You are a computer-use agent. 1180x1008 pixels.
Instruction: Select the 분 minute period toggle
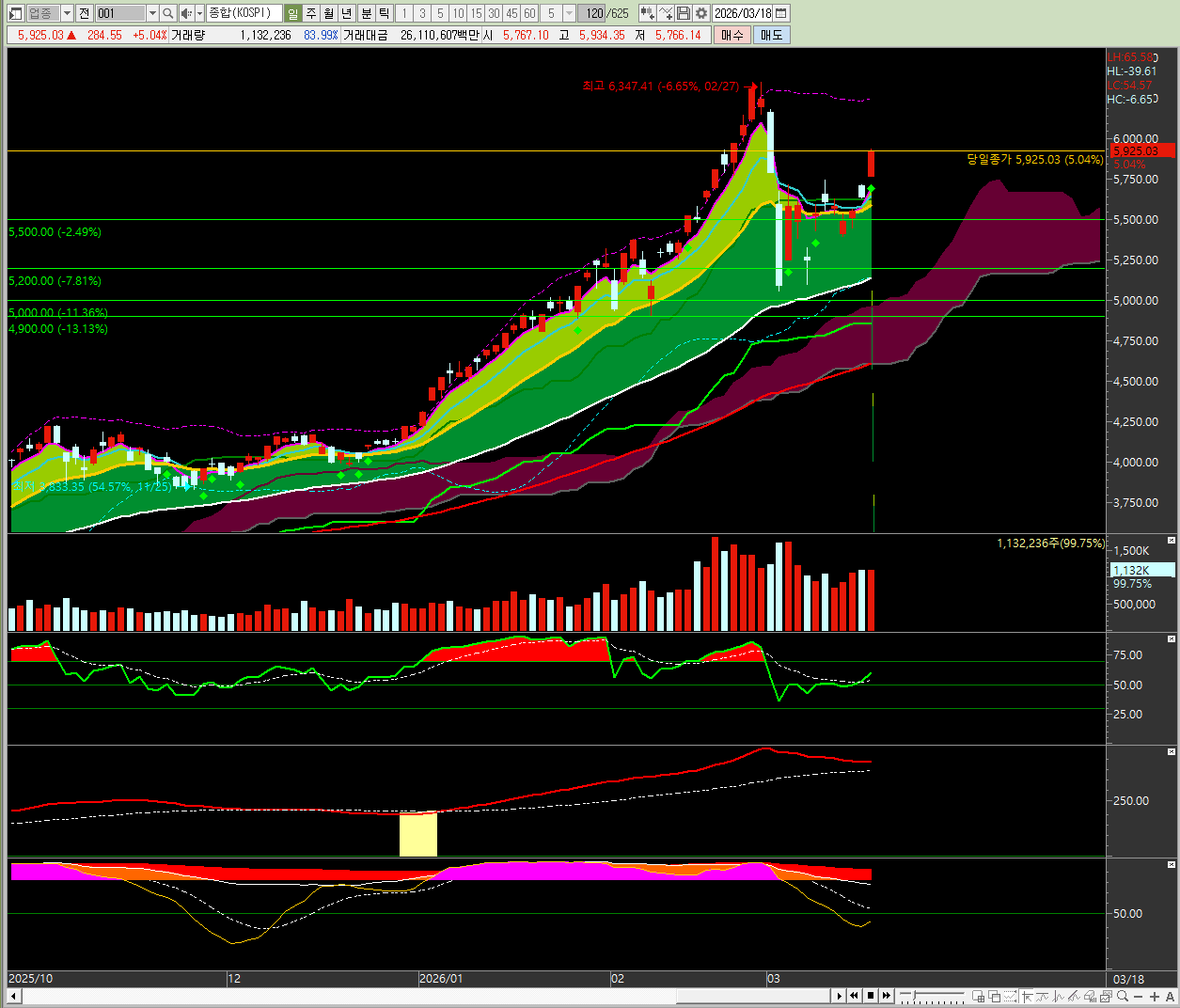(x=367, y=13)
